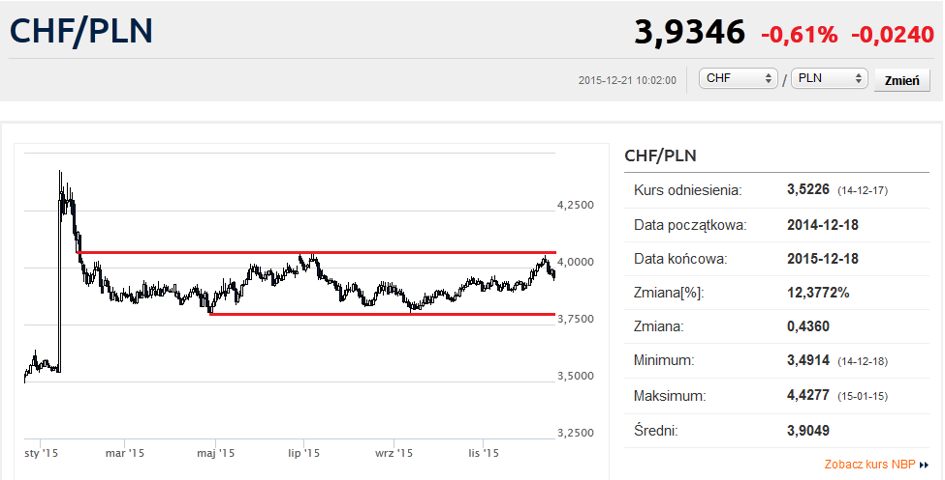
Task: Click the wrz '15 time axis label
Action: coord(394,453)
